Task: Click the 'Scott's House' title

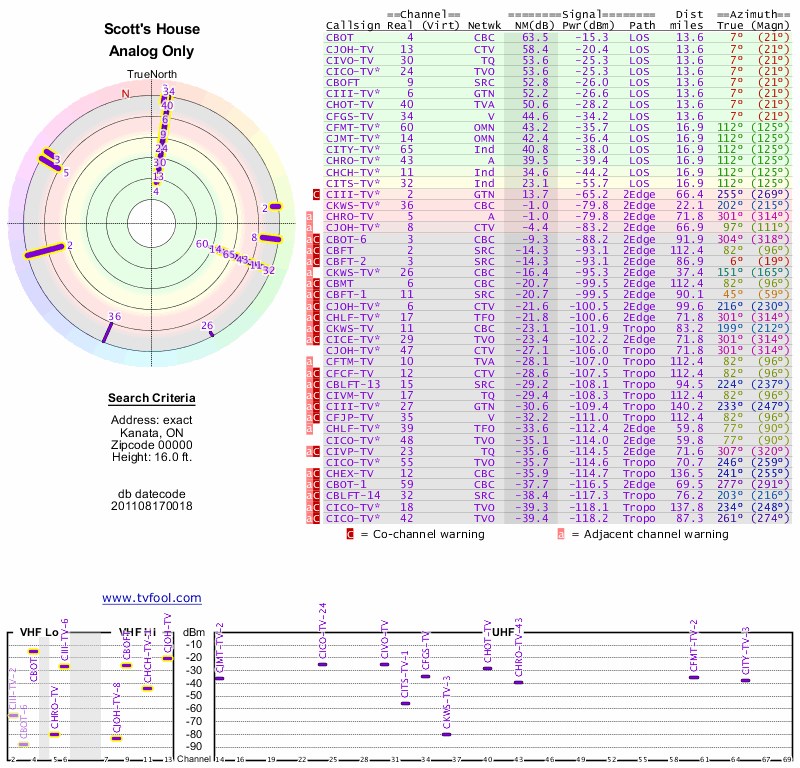Action: point(152,29)
